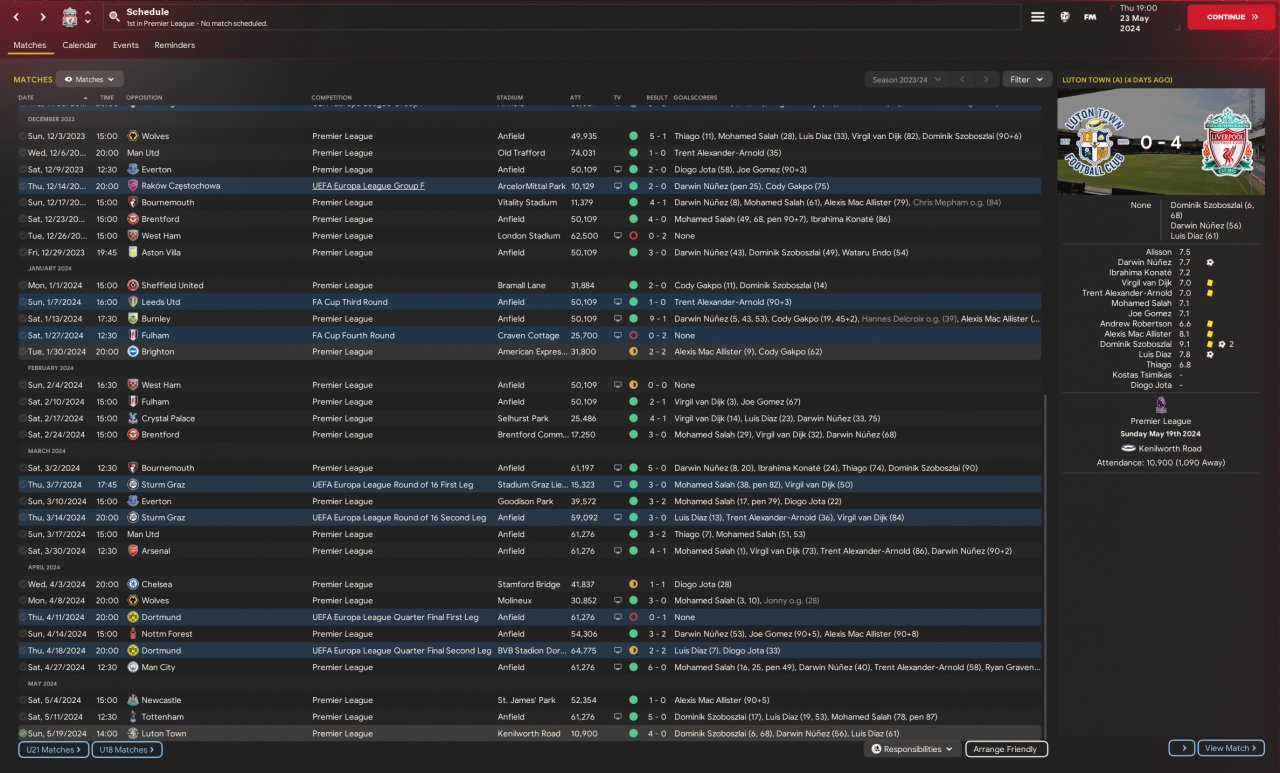Tick the selection circle on the Crystal Palace row
Image resolution: width=1280 pixels, height=773 pixels.
[x=22, y=418]
